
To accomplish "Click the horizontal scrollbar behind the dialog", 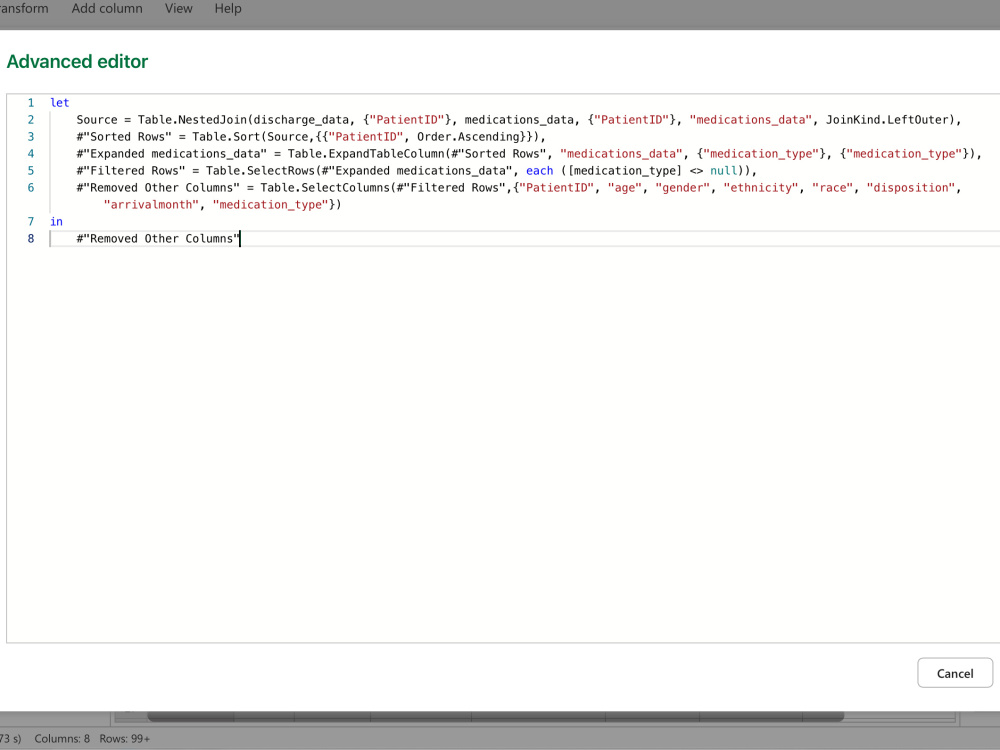I will (x=495, y=717).
